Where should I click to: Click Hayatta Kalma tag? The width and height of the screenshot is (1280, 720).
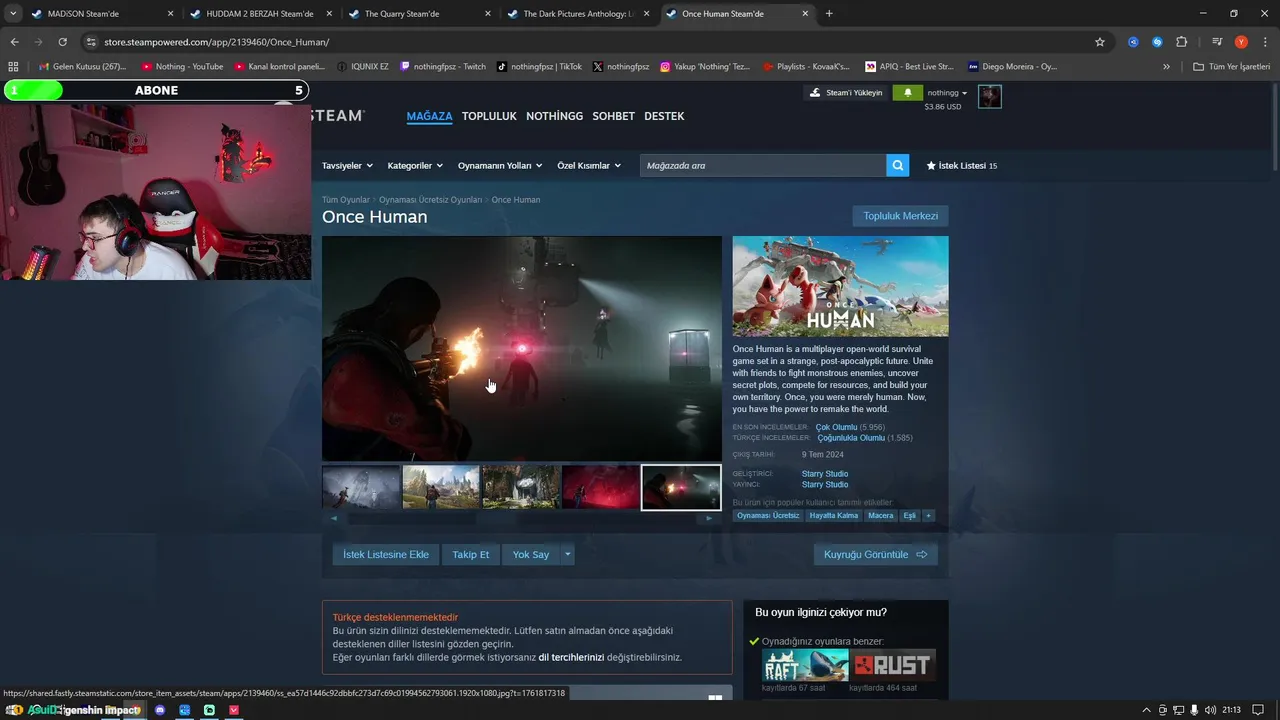[834, 515]
